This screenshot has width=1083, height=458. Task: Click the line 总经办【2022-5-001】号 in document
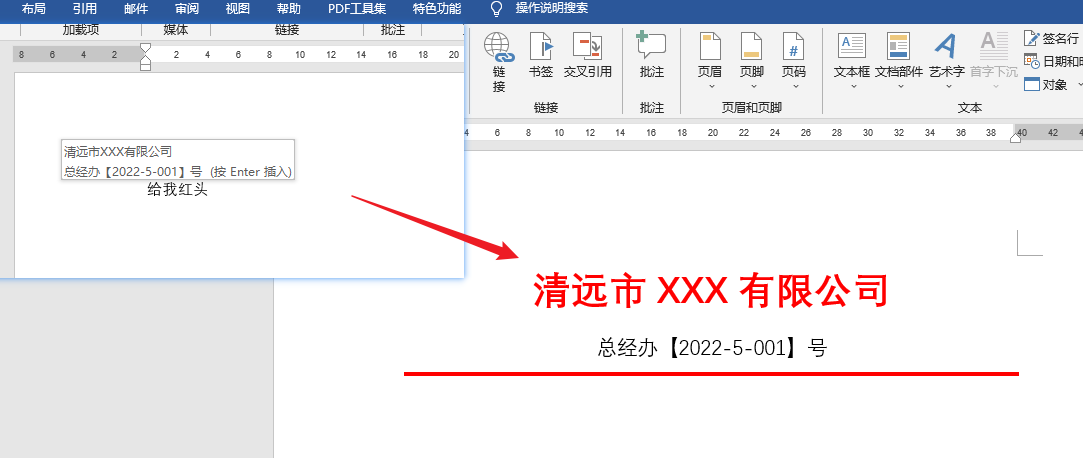click(x=712, y=347)
